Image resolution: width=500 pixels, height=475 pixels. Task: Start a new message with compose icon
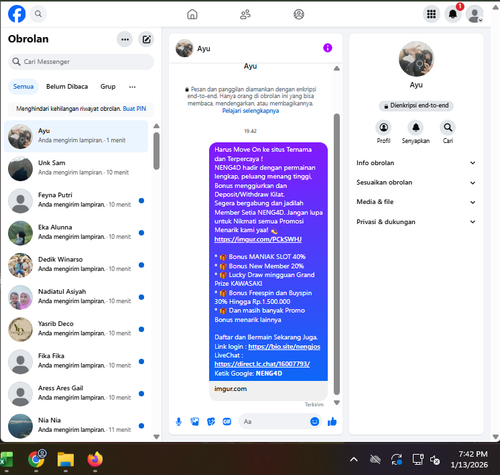coord(146,39)
